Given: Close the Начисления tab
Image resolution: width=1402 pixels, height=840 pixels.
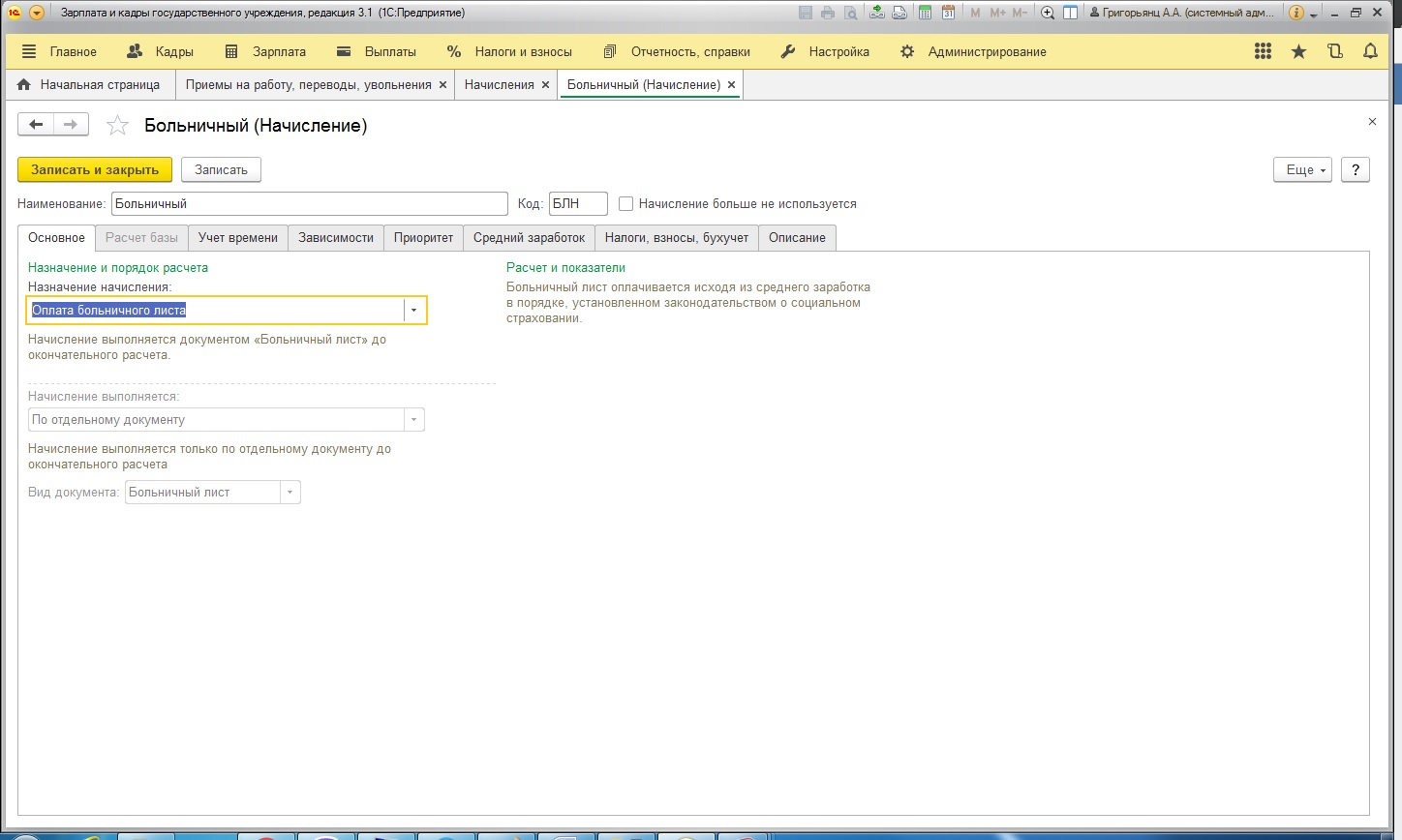Looking at the screenshot, I should coord(545,85).
